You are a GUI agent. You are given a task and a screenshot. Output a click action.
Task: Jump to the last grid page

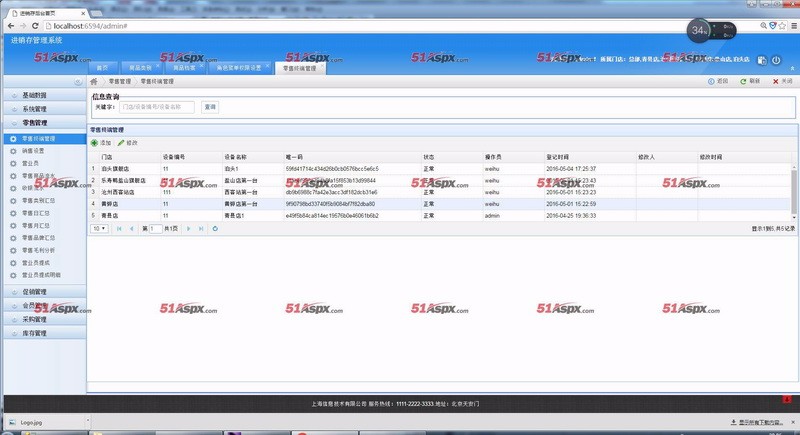coord(201,228)
